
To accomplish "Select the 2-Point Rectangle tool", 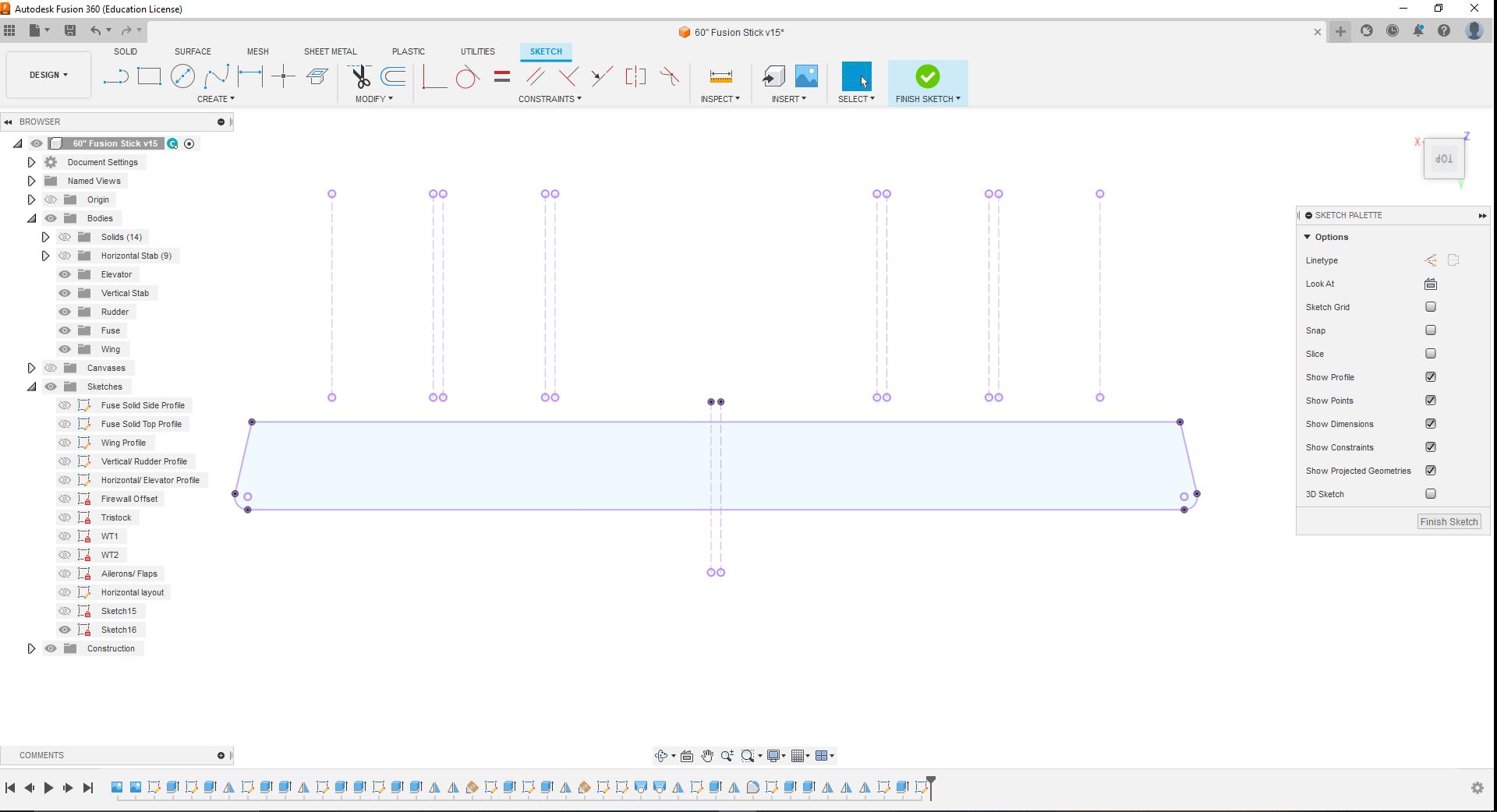I will tap(149, 76).
